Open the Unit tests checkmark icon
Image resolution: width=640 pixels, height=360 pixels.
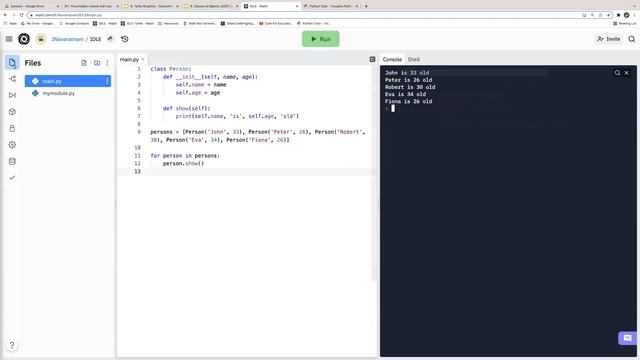12,178
